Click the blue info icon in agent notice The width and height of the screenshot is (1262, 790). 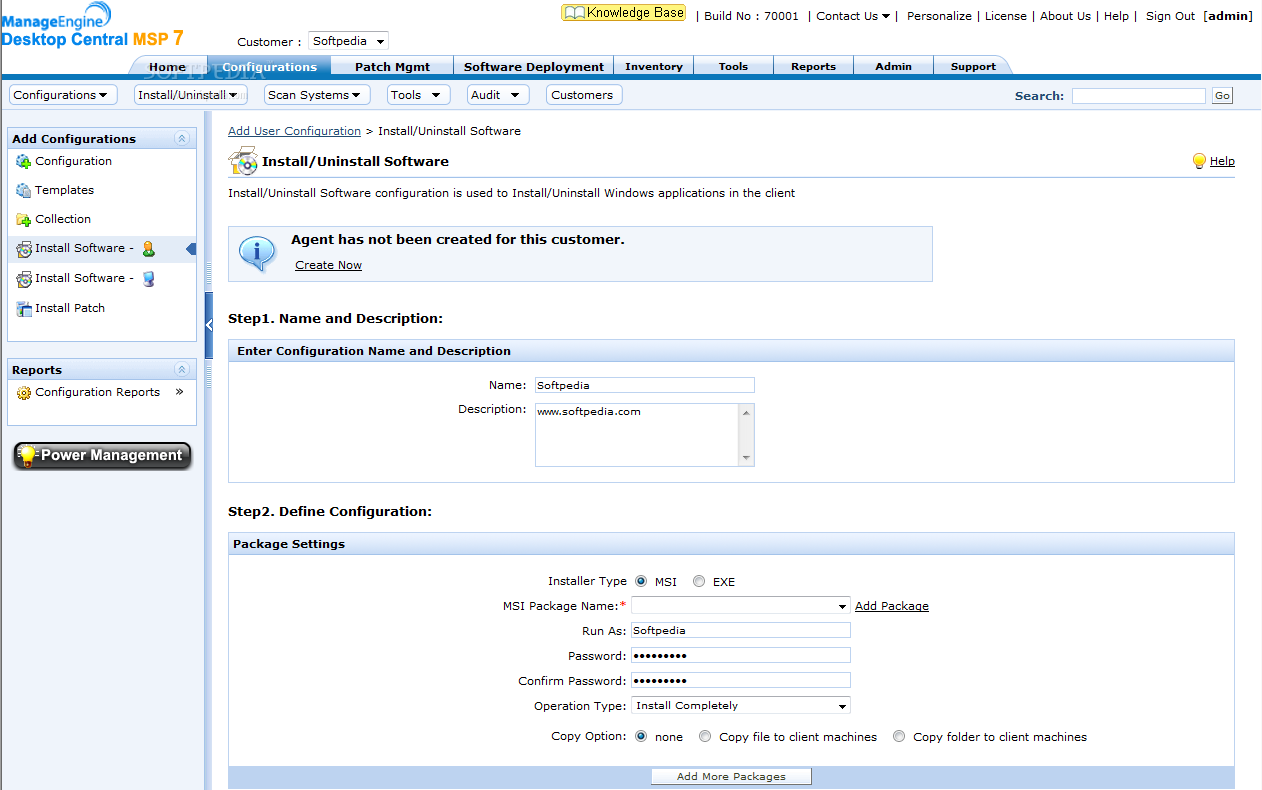[x=258, y=253]
